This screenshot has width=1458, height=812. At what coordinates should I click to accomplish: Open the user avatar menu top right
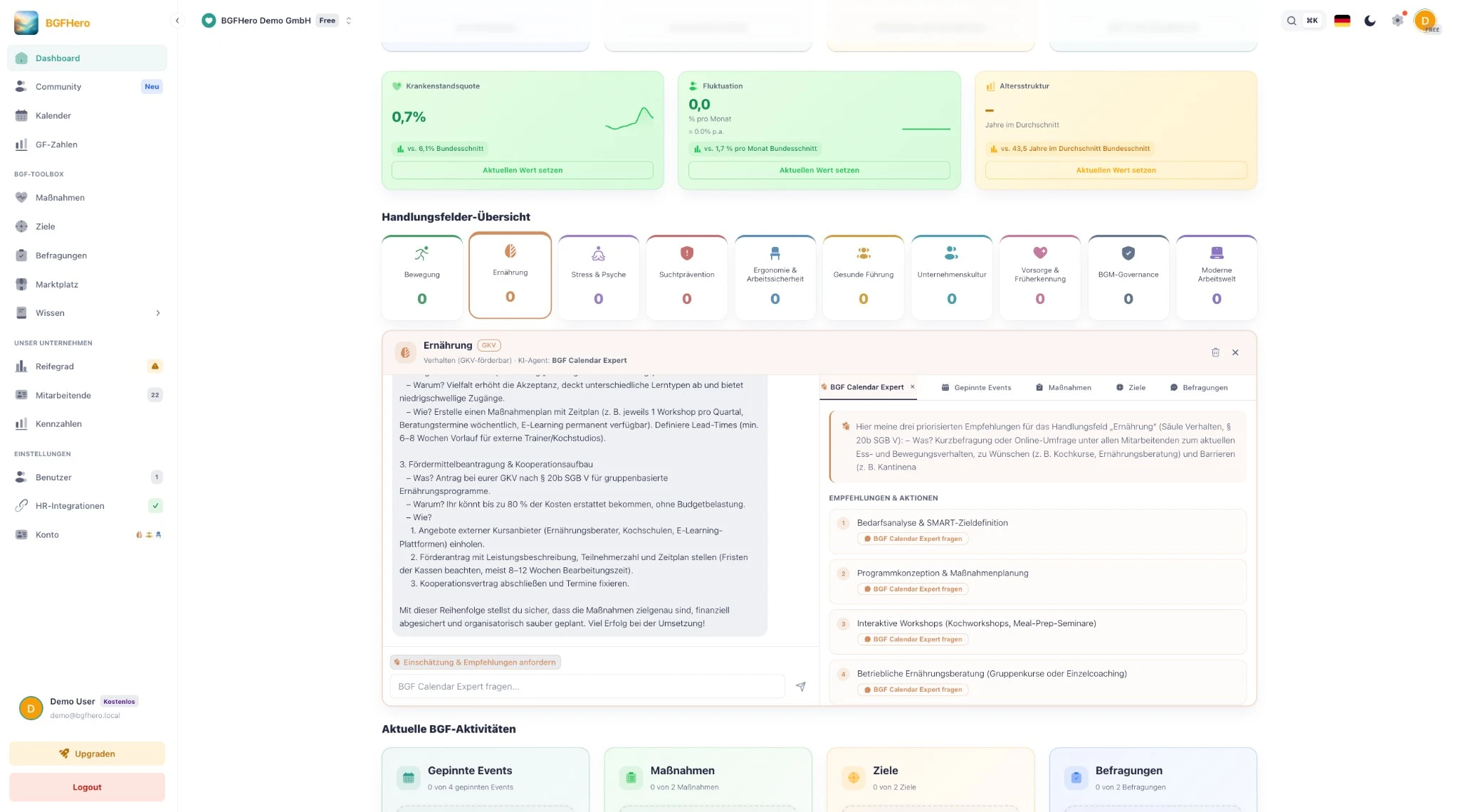tap(1425, 21)
